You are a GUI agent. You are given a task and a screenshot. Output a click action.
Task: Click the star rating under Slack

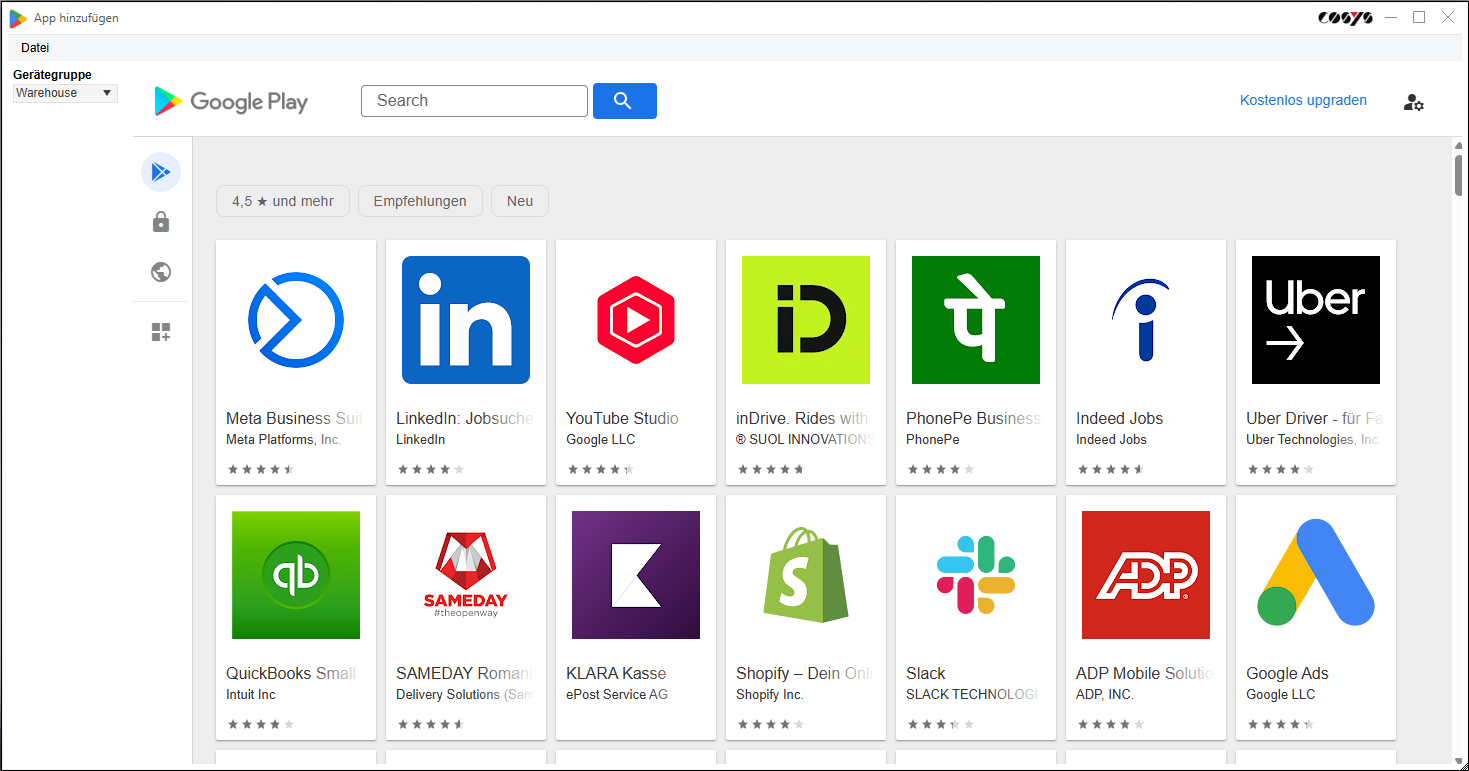(940, 725)
